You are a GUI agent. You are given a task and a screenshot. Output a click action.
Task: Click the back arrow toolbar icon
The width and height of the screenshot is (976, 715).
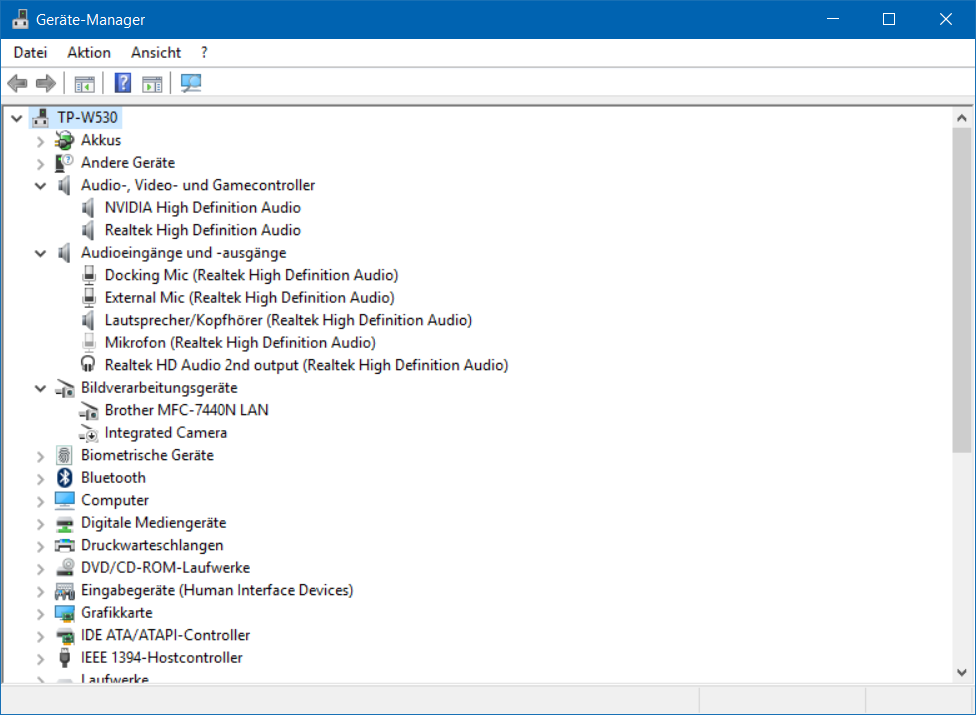pos(17,83)
